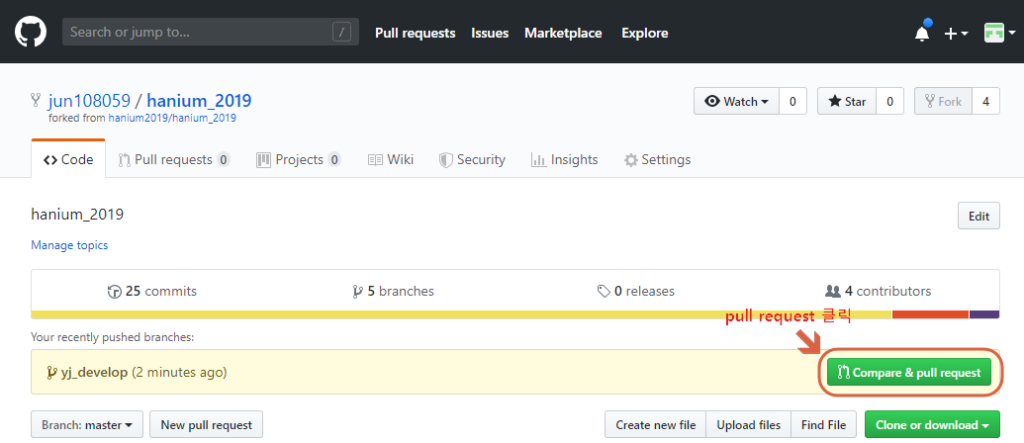Click the Fork button

point(943,101)
